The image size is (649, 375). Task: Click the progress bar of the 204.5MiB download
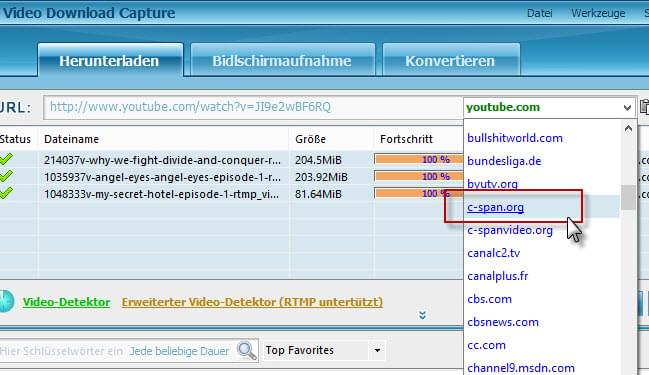(x=418, y=159)
